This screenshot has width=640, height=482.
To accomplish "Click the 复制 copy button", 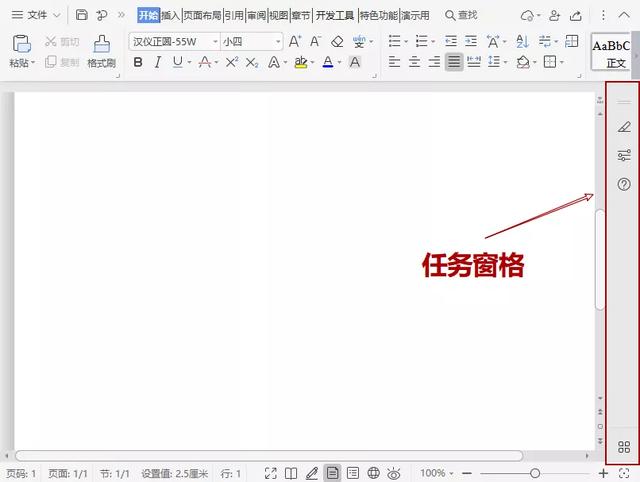I will (x=62, y=62).
